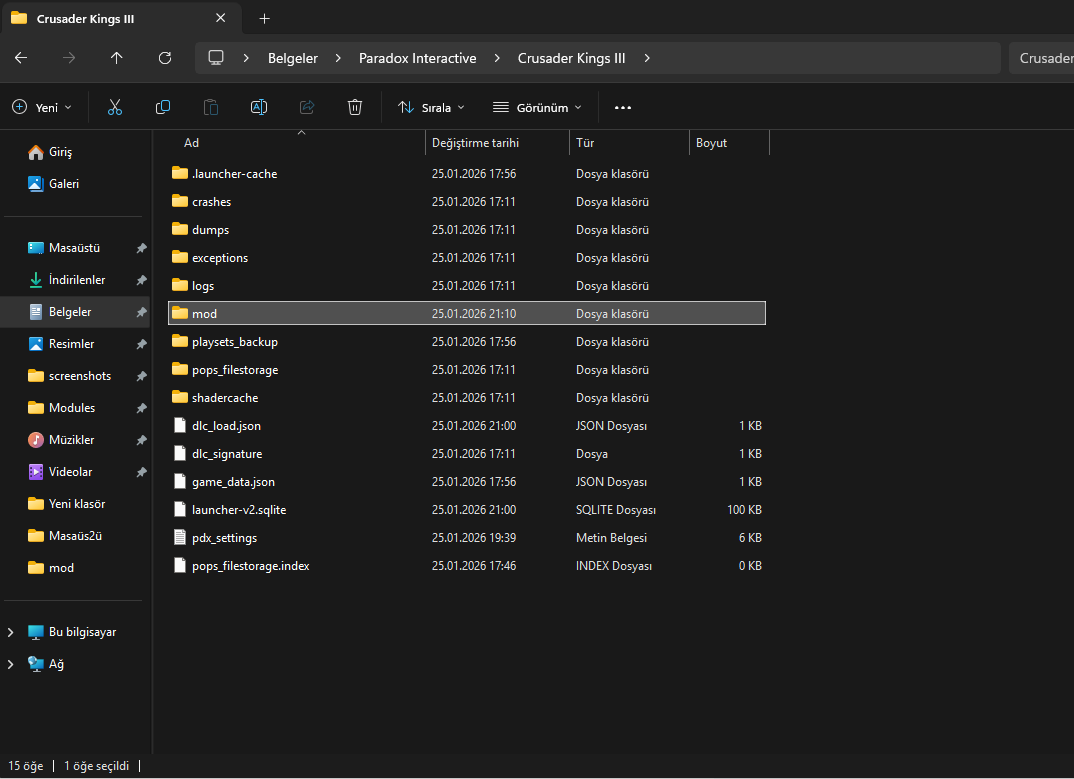Select exceptions folder

[467, 258]
